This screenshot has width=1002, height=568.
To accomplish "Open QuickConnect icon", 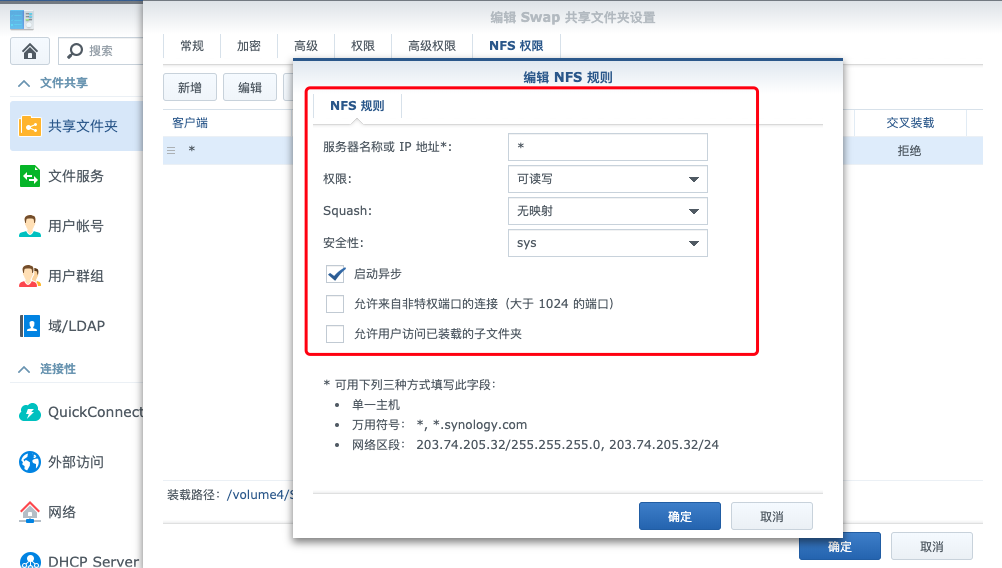I will tap(30, 412).
